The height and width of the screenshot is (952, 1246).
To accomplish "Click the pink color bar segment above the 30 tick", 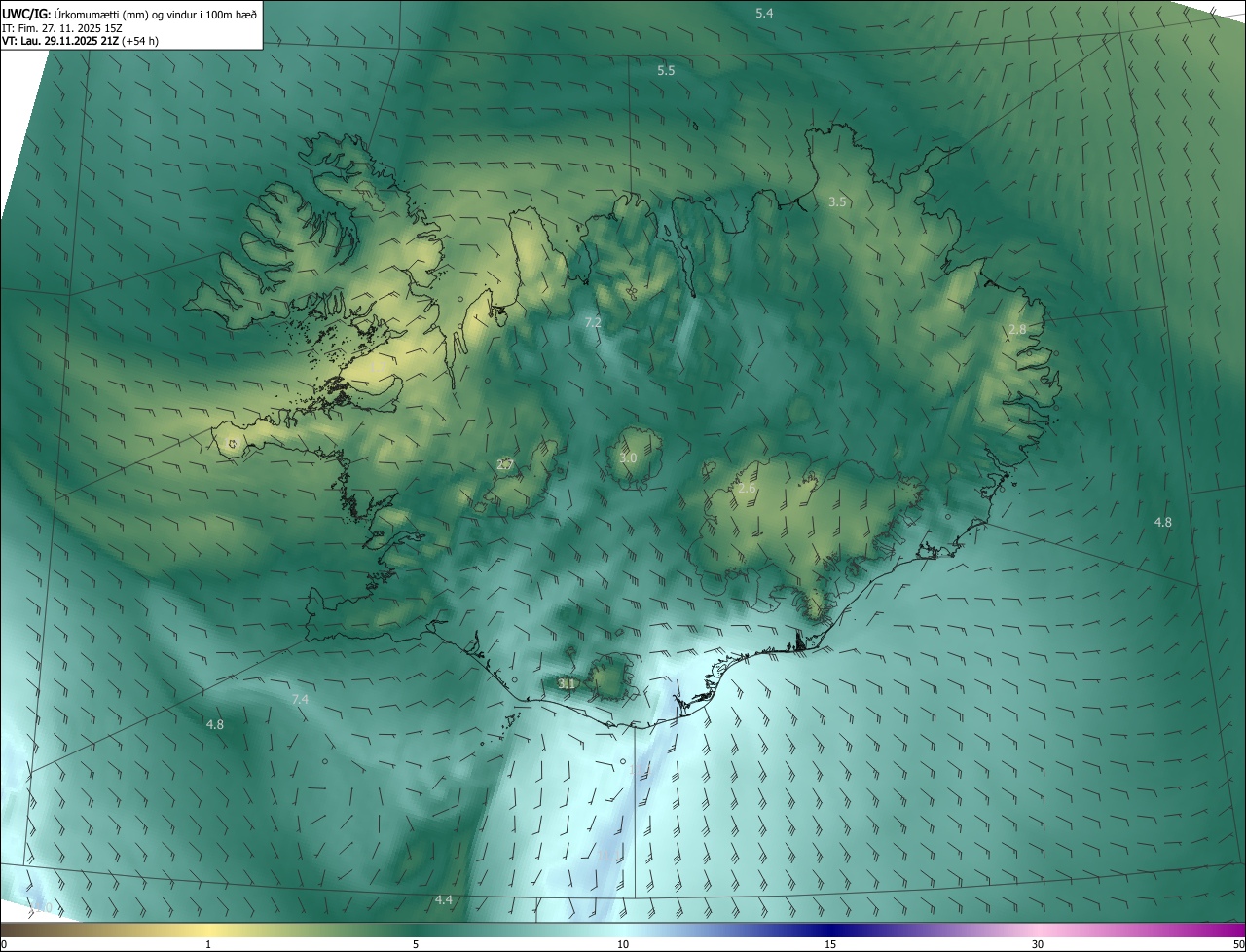I will click(x=1038, y=930).
